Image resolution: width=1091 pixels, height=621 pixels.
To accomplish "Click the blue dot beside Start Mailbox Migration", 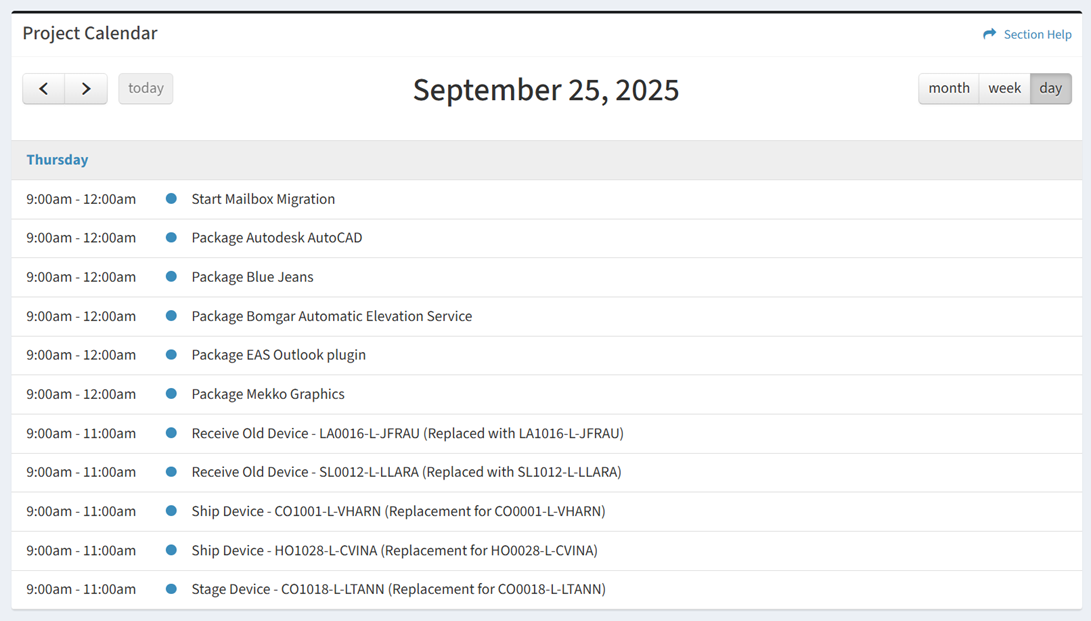I will [x=171, y=199].
